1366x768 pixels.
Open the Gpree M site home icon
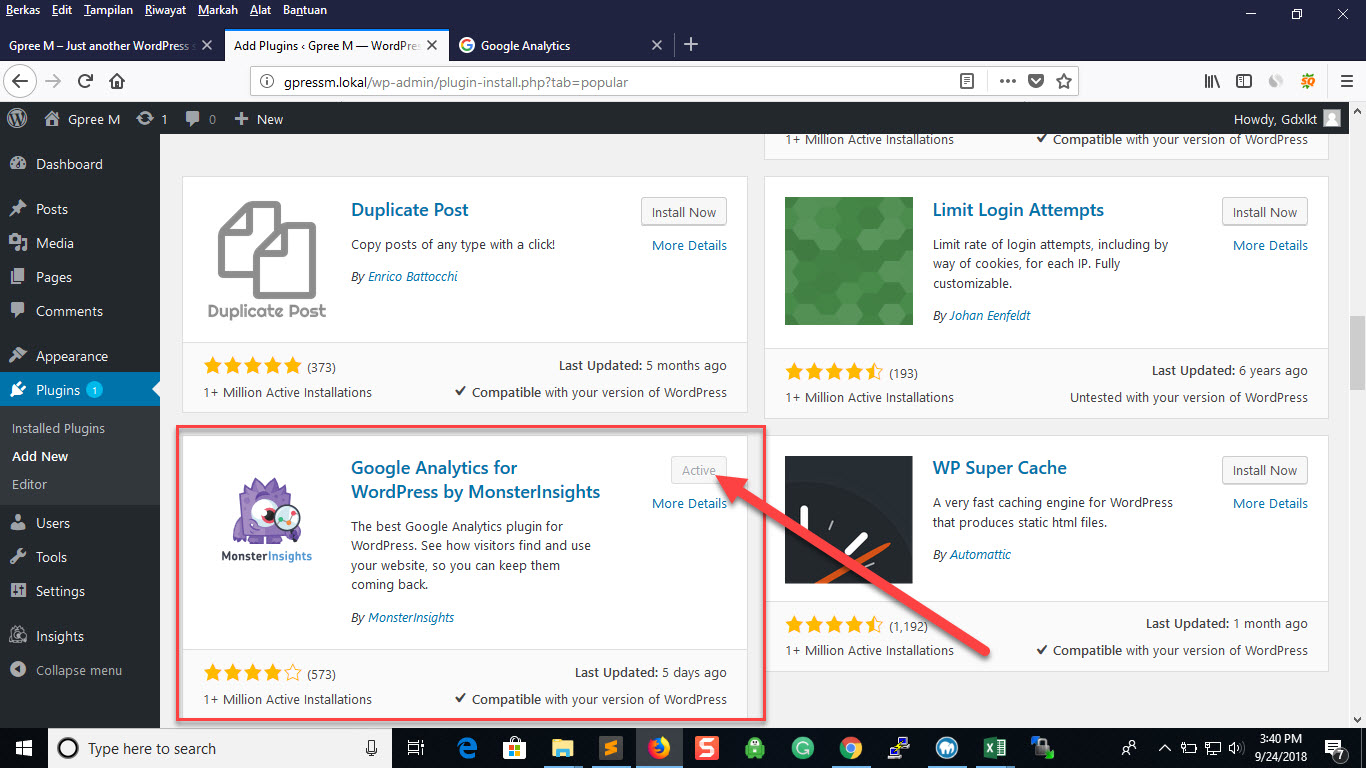(52, 119)
